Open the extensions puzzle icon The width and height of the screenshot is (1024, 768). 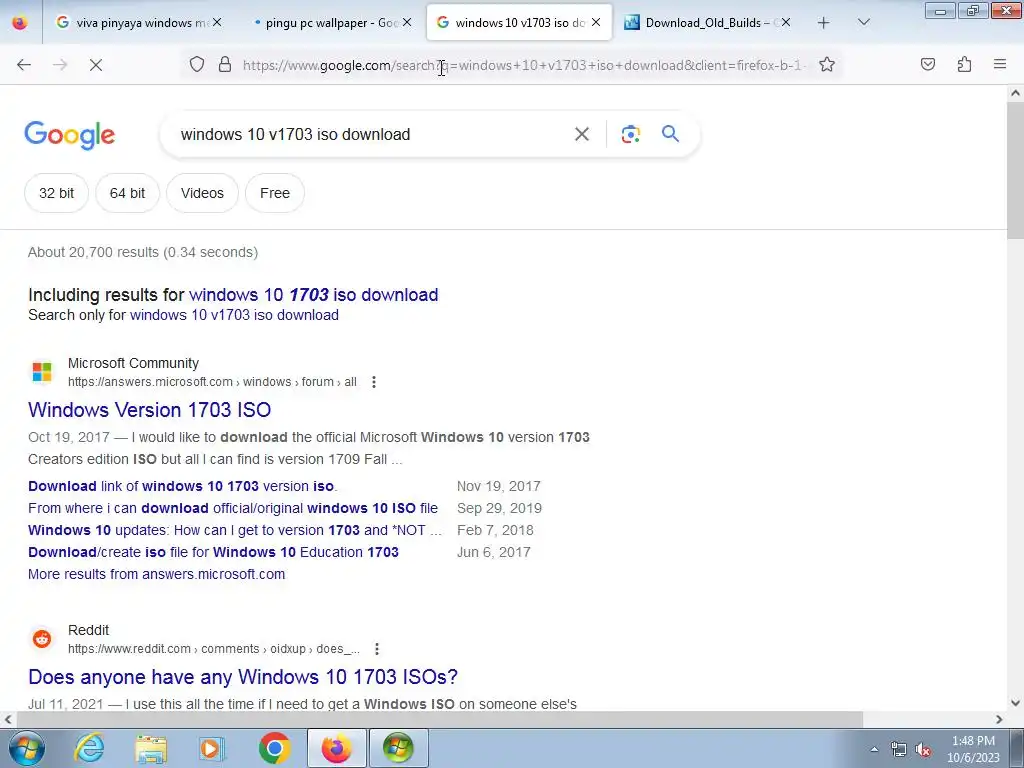[x=964, y=65]
